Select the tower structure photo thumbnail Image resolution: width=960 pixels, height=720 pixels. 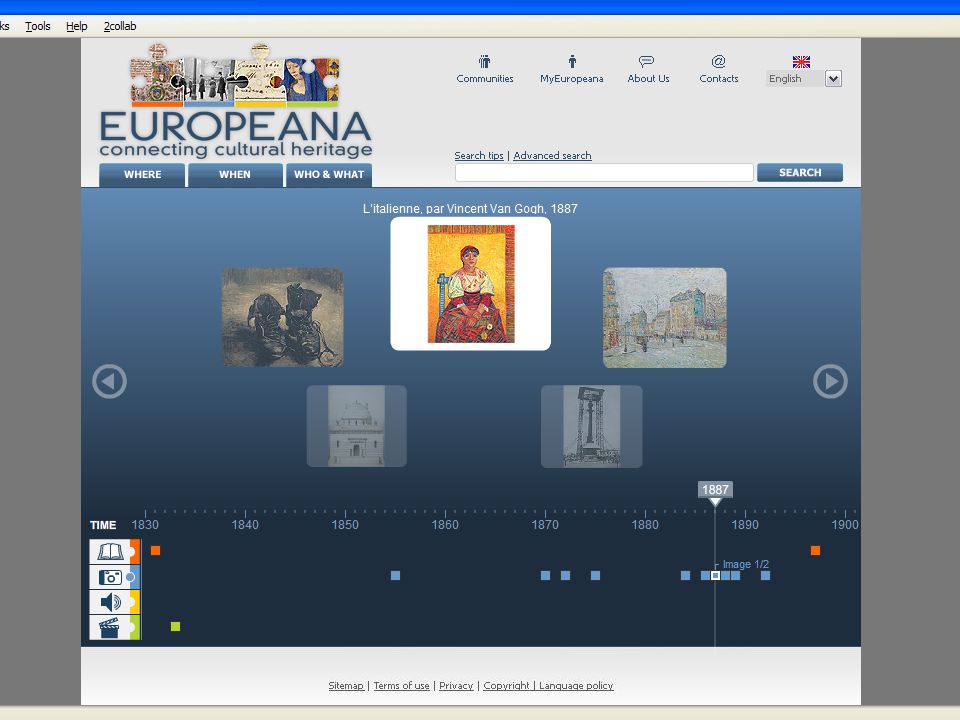pyautogui.click(x=591, y=426)
